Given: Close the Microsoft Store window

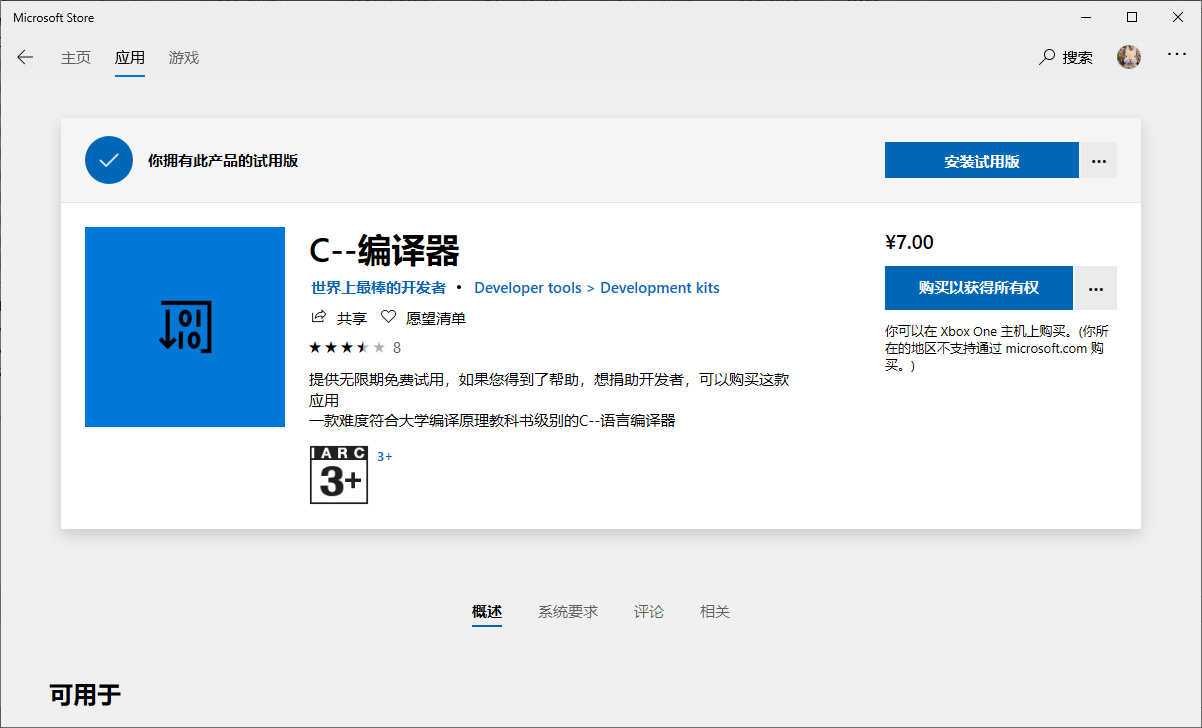Looking at the screenshot, I should tap(1178, 17).
